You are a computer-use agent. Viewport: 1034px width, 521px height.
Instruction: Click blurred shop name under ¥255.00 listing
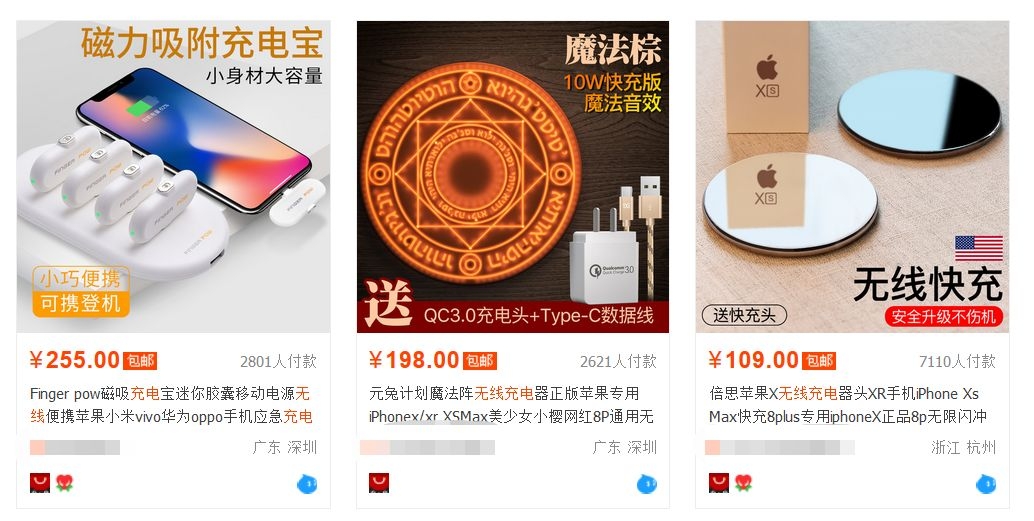point(75,448)
